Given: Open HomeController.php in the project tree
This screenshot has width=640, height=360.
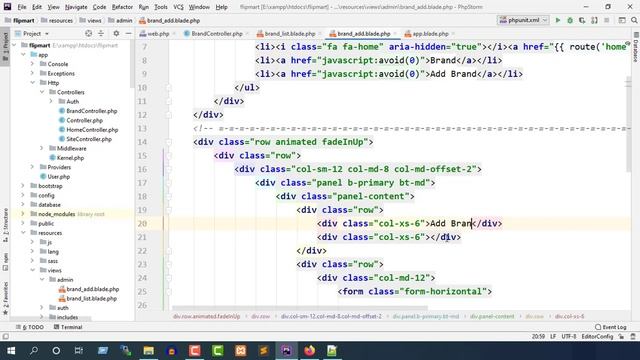Looking at the screenshot, I should click(89, 130).
